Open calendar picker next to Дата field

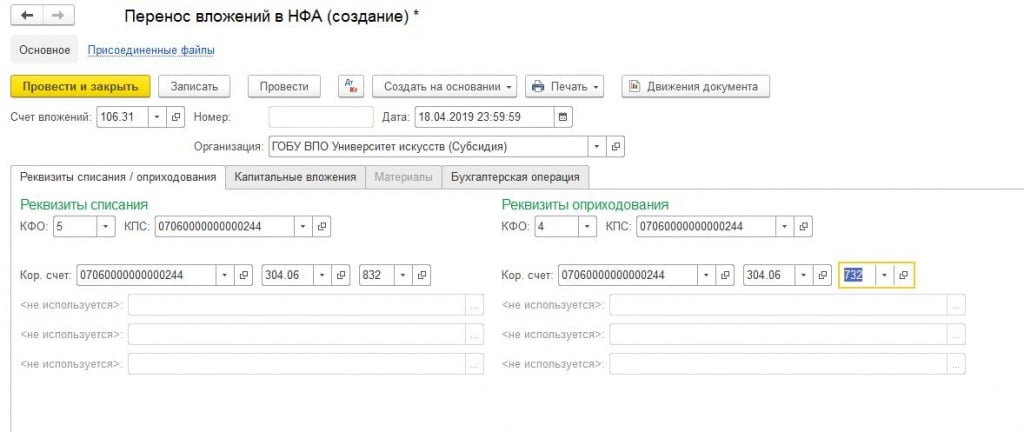564,117
